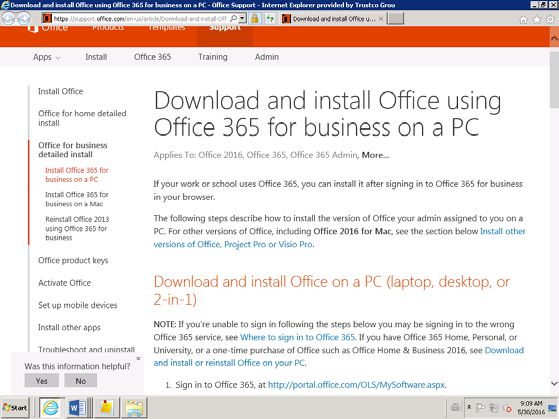Click the scrollbar down arrow

tap(554, 384)
